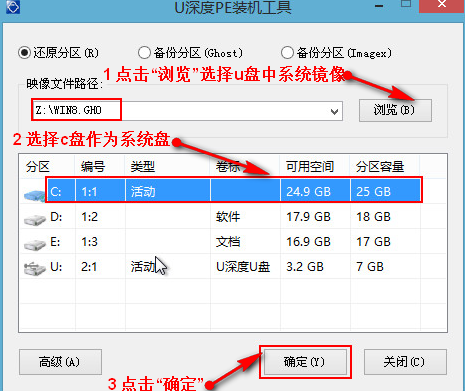Click the 16.9 GB free space cell
Image resolution: width=465 pixels, height=391 pixels.
tap(308, 242)
